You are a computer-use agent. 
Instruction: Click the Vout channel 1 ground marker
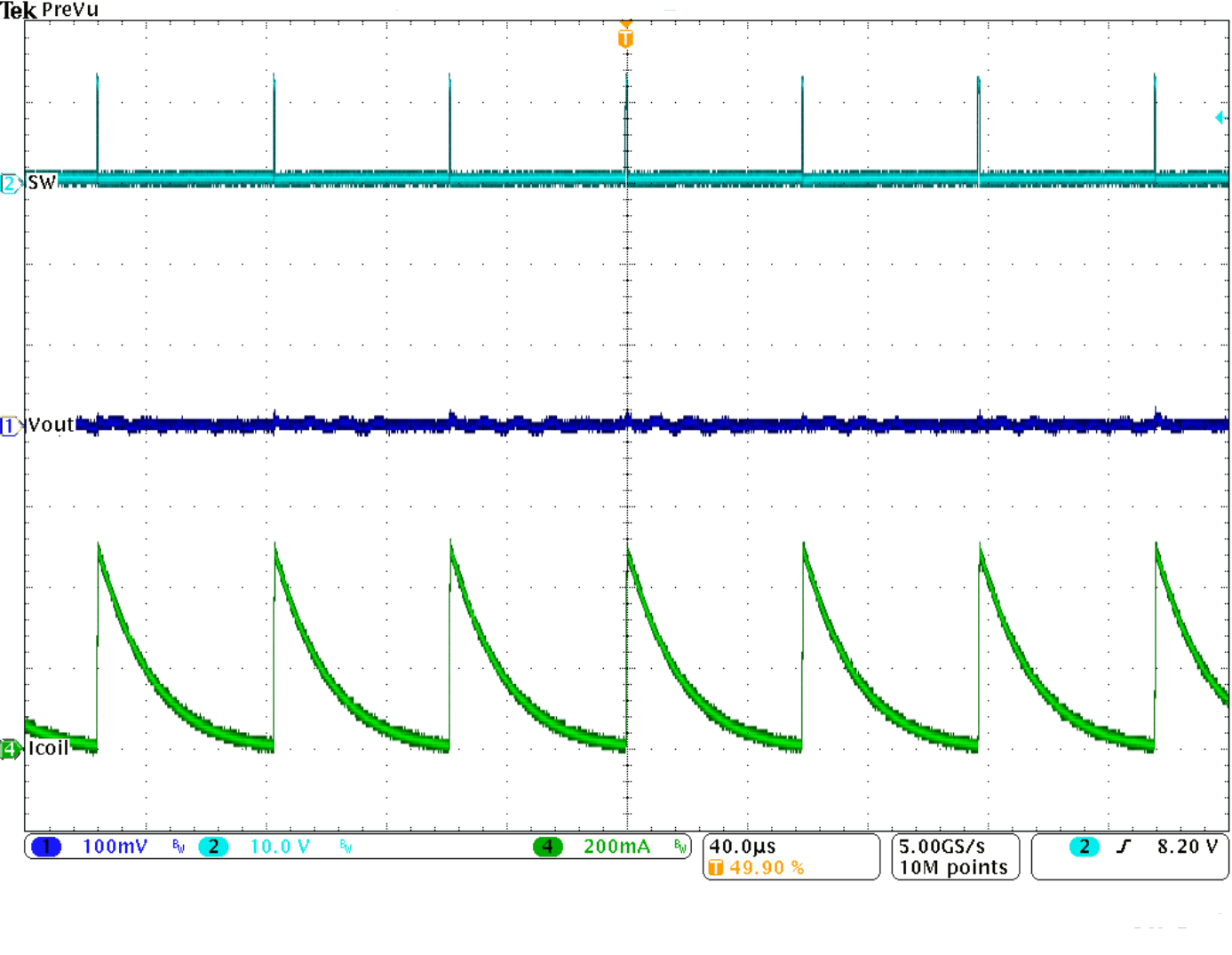[x=11, y=426]
